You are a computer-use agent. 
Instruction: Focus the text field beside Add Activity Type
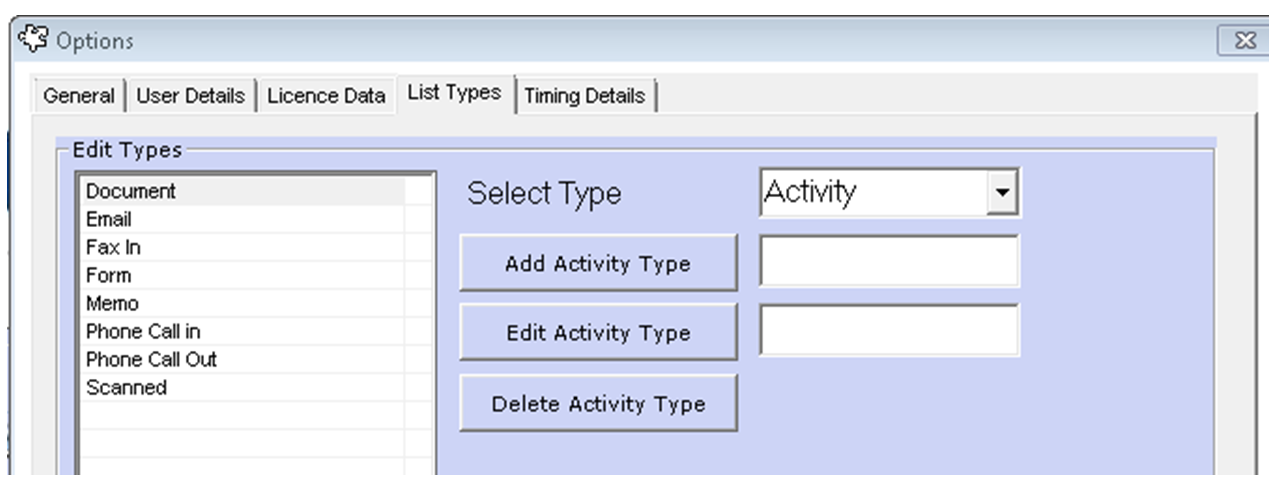pos(889,261)
